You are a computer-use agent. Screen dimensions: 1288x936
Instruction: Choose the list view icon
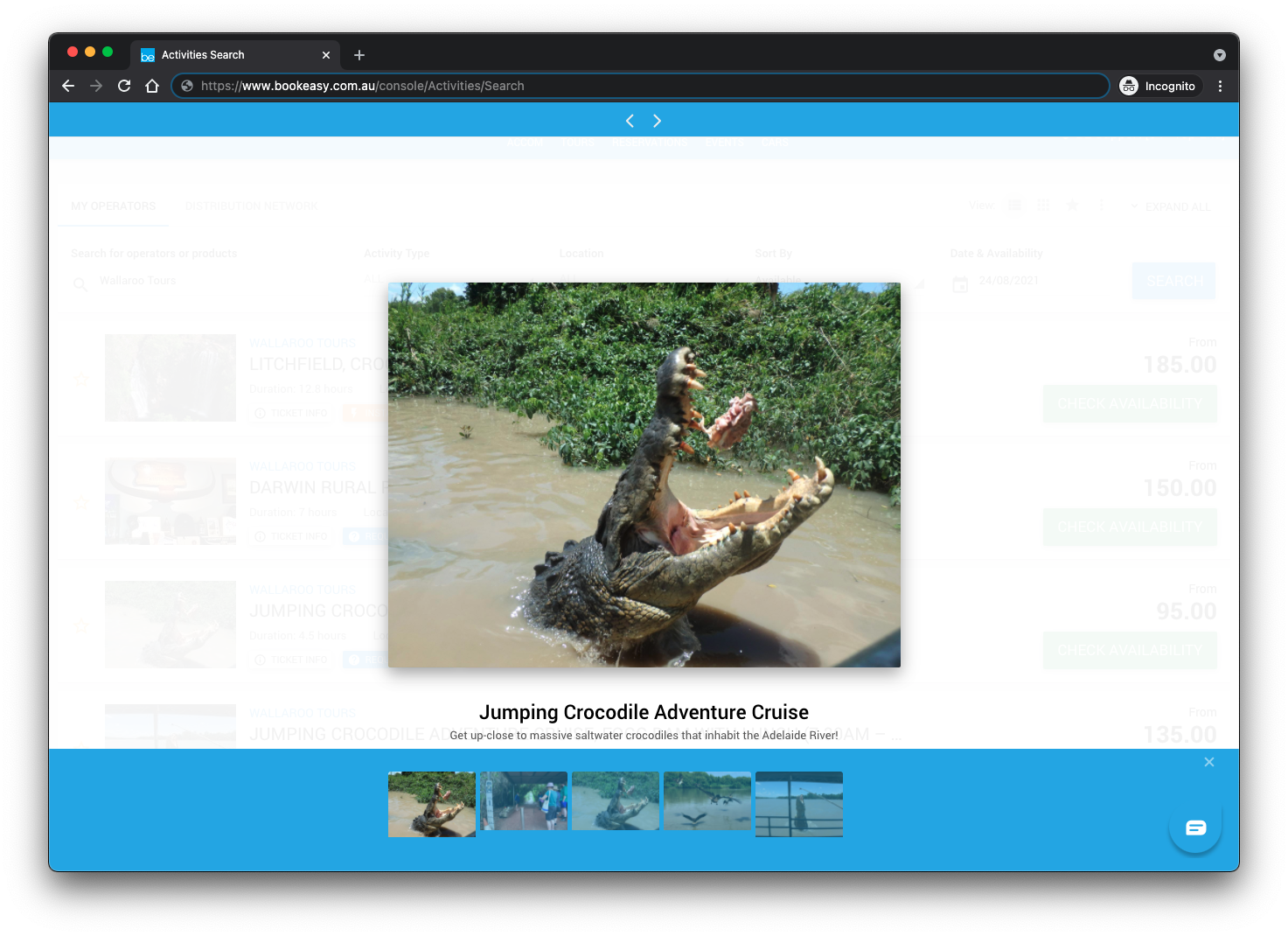coord(1015,205)
